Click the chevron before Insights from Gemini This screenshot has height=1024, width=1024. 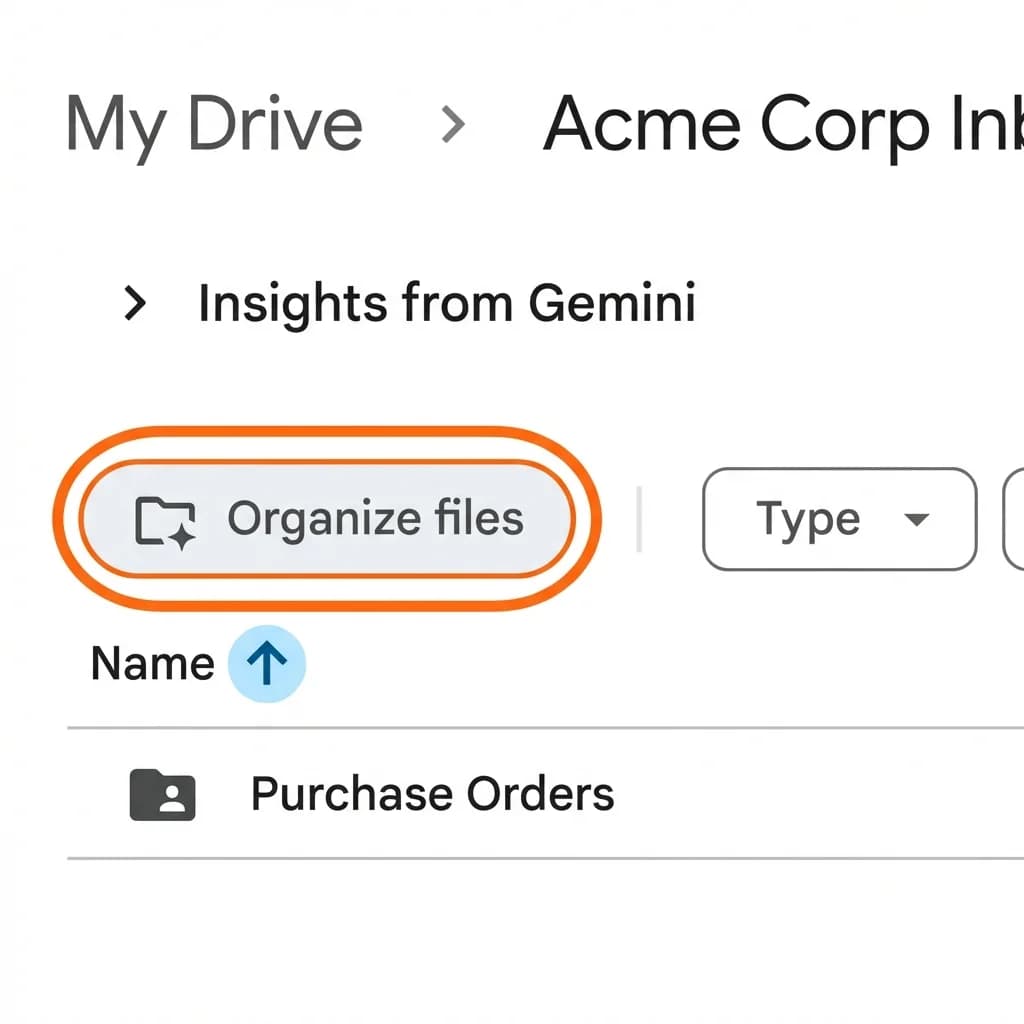coord(134,304)
